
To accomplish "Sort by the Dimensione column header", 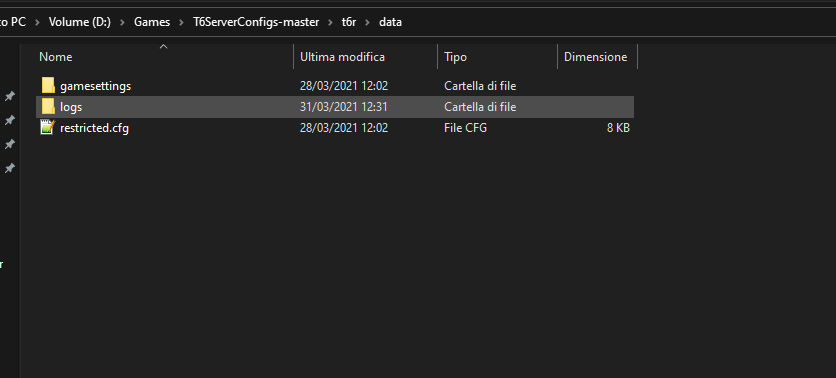I will 597,57.
